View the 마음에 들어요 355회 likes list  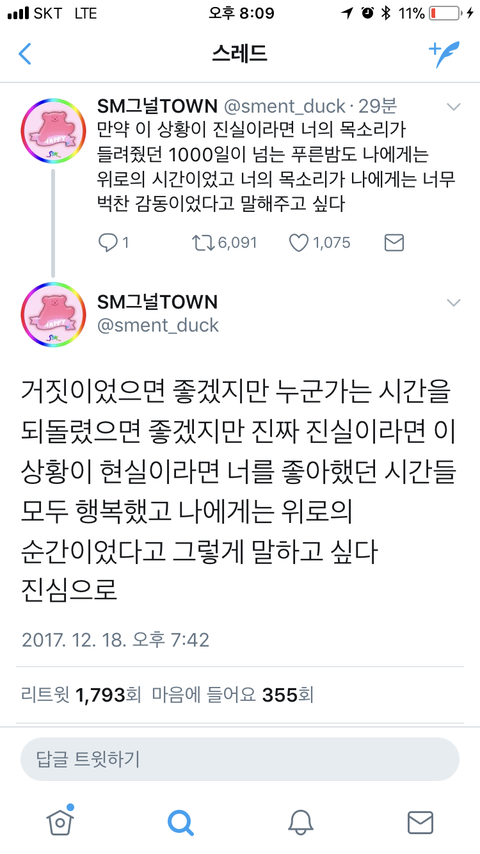pos(233,695)
